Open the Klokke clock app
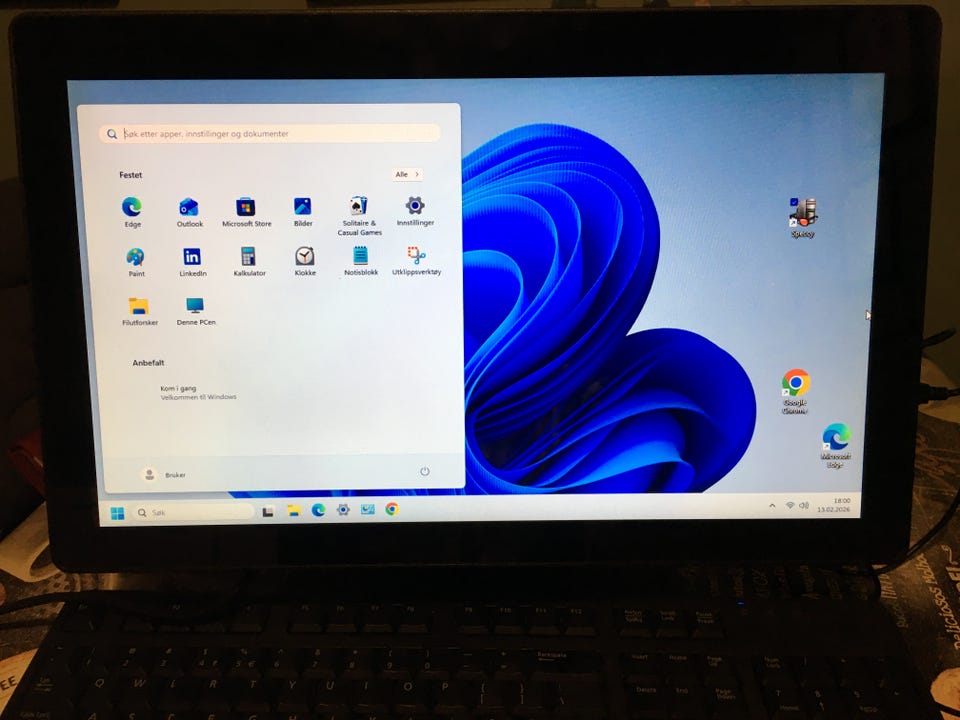 coord(305,261)
